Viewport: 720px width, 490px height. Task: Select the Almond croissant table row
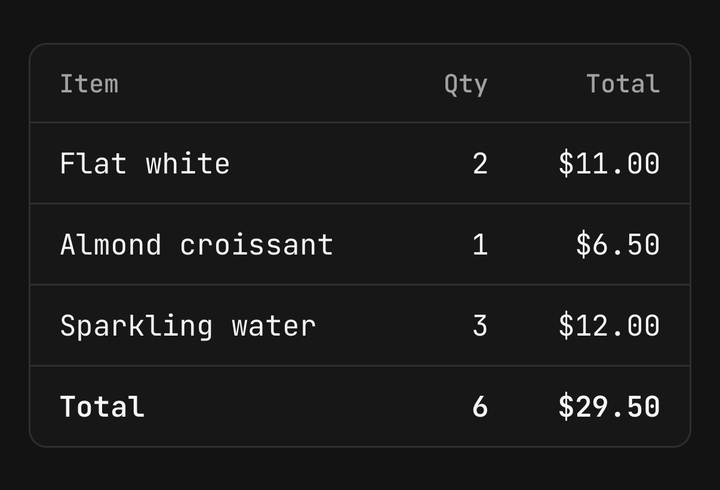click(x=360, y=244)
